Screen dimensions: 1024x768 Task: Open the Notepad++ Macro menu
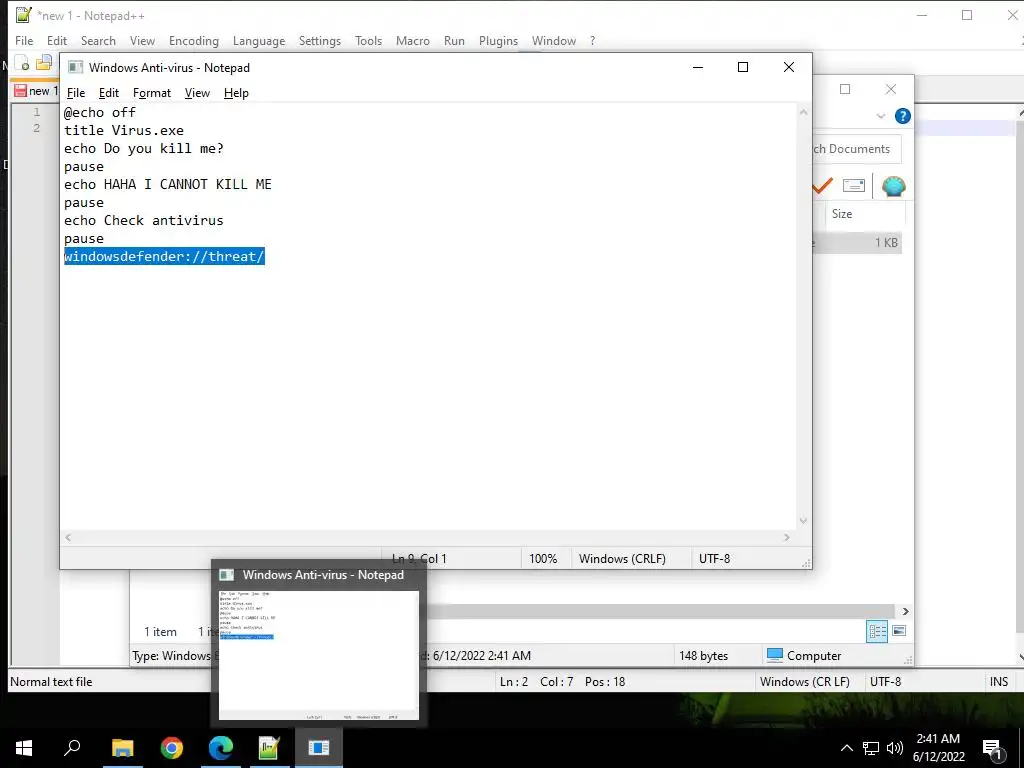pyautogui.click(x=413, y=40)
